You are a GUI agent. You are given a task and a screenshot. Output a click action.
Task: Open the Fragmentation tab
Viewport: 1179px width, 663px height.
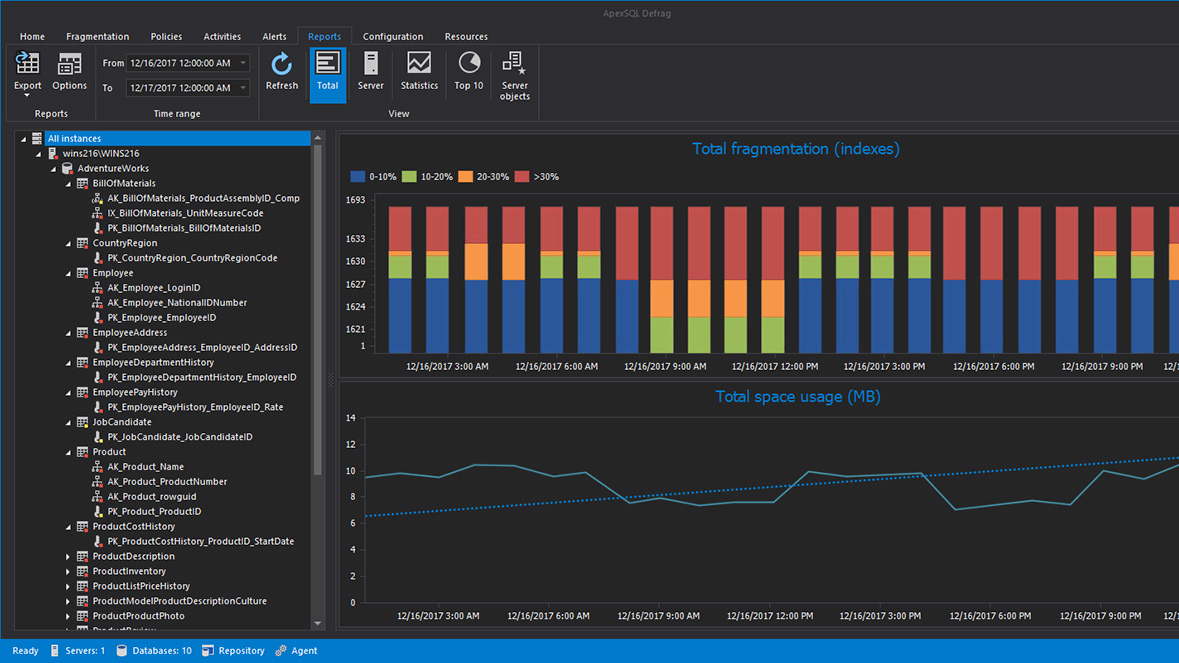pos(97,36)
